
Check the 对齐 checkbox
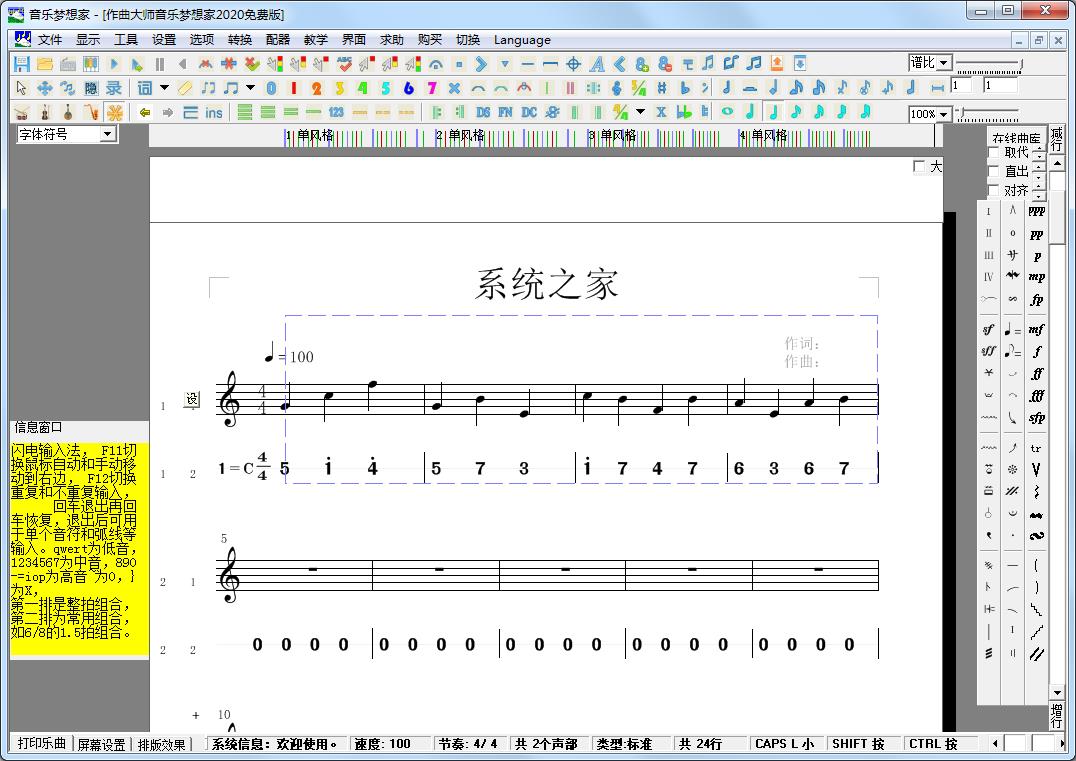(x=993, y=190)
